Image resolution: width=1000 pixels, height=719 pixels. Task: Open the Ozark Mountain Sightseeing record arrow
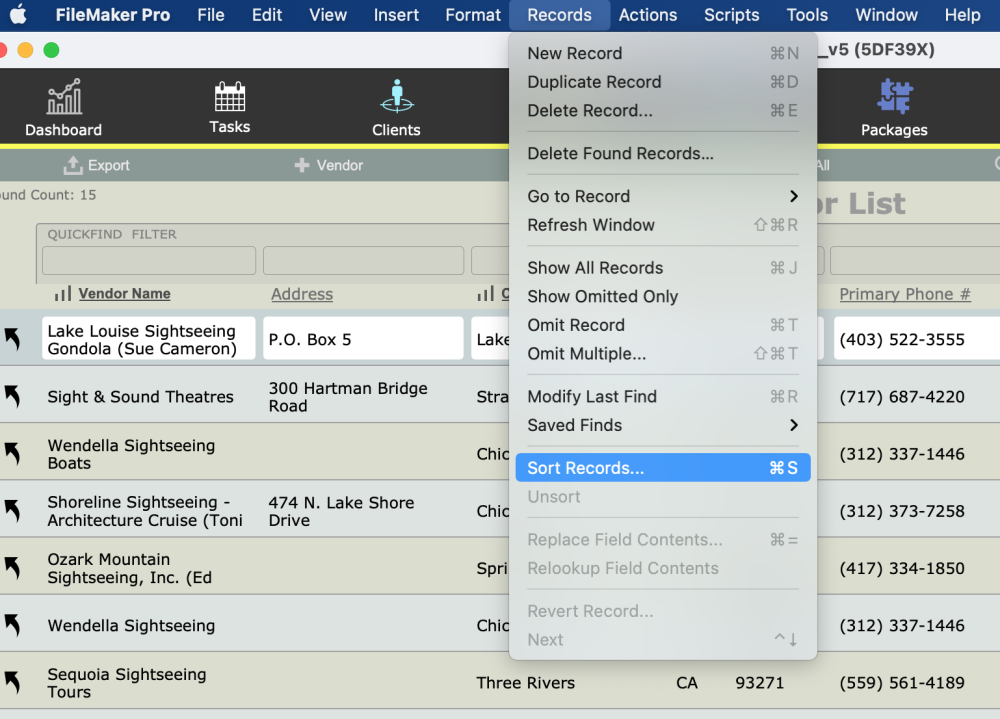pos(12,568)
